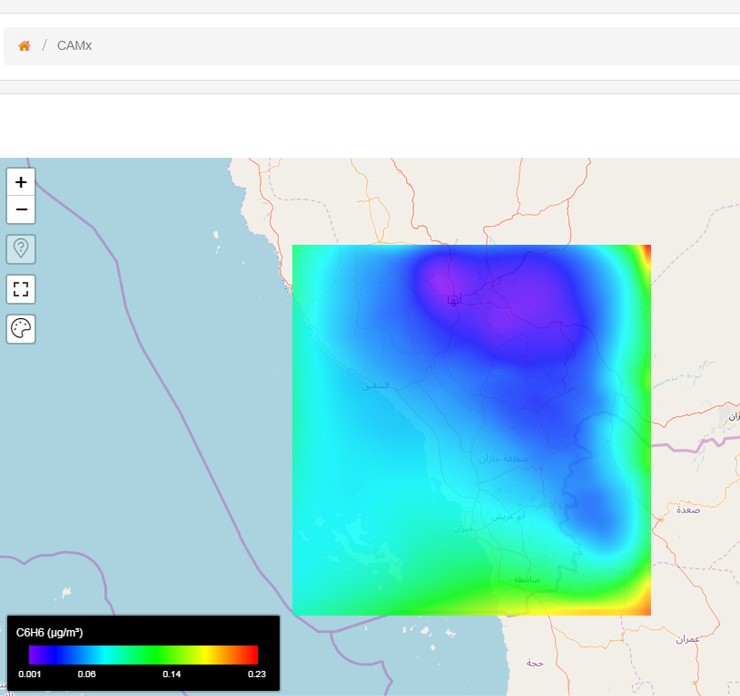Click the أبها city label on map

coord(454,300)
